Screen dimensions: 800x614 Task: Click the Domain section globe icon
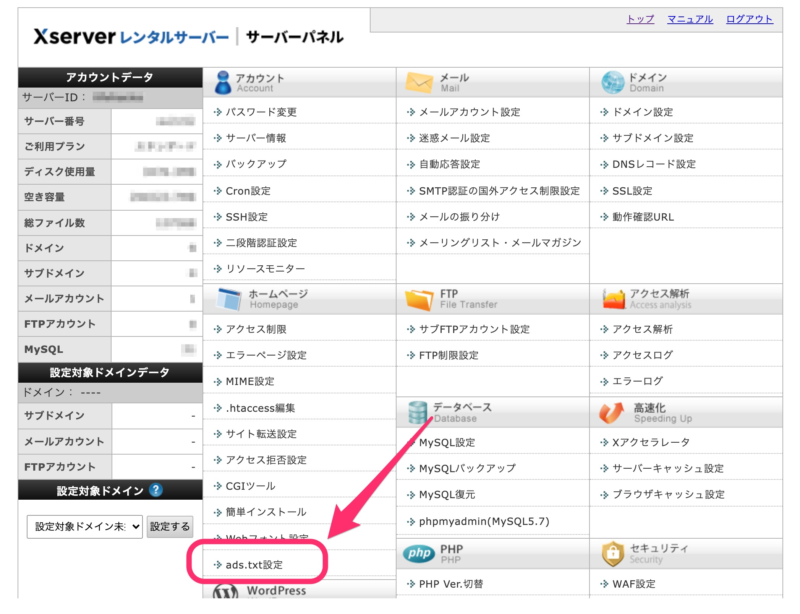(612, 82)
